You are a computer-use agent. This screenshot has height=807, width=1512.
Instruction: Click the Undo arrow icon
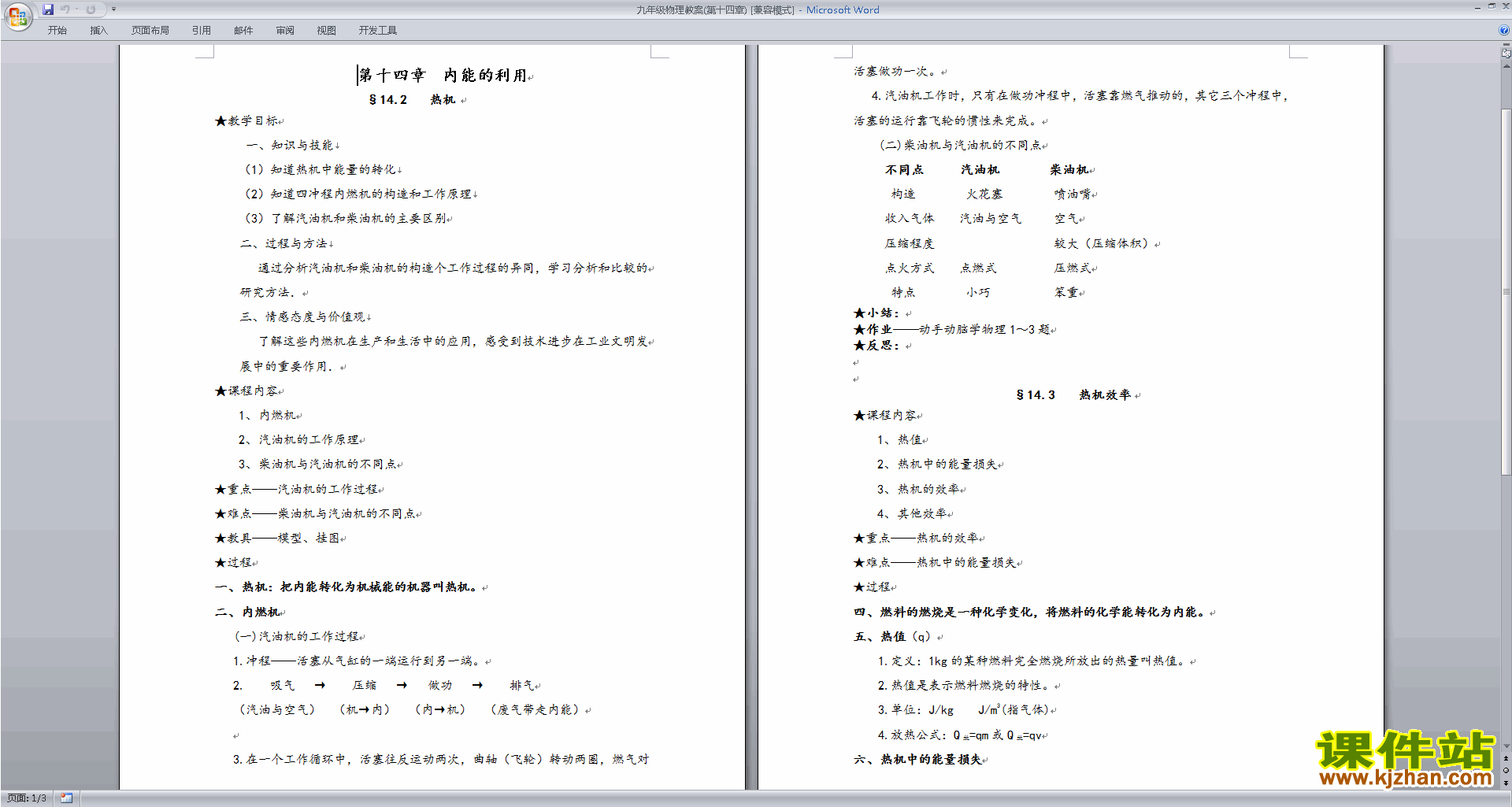point(65,9)
